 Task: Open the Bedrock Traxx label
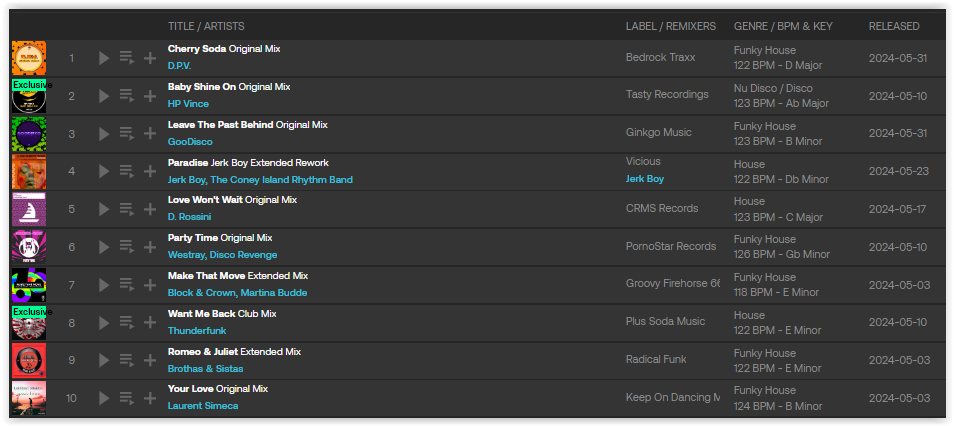coord(661,57)
